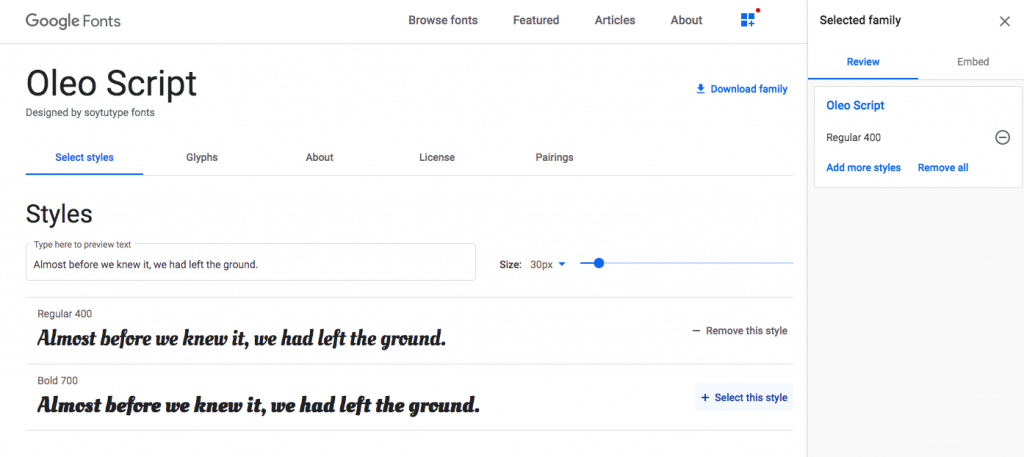1024x457 pixels.
Task: Click the Google Fonts logo
Action: pyautogui.click(x=73, y=21)
